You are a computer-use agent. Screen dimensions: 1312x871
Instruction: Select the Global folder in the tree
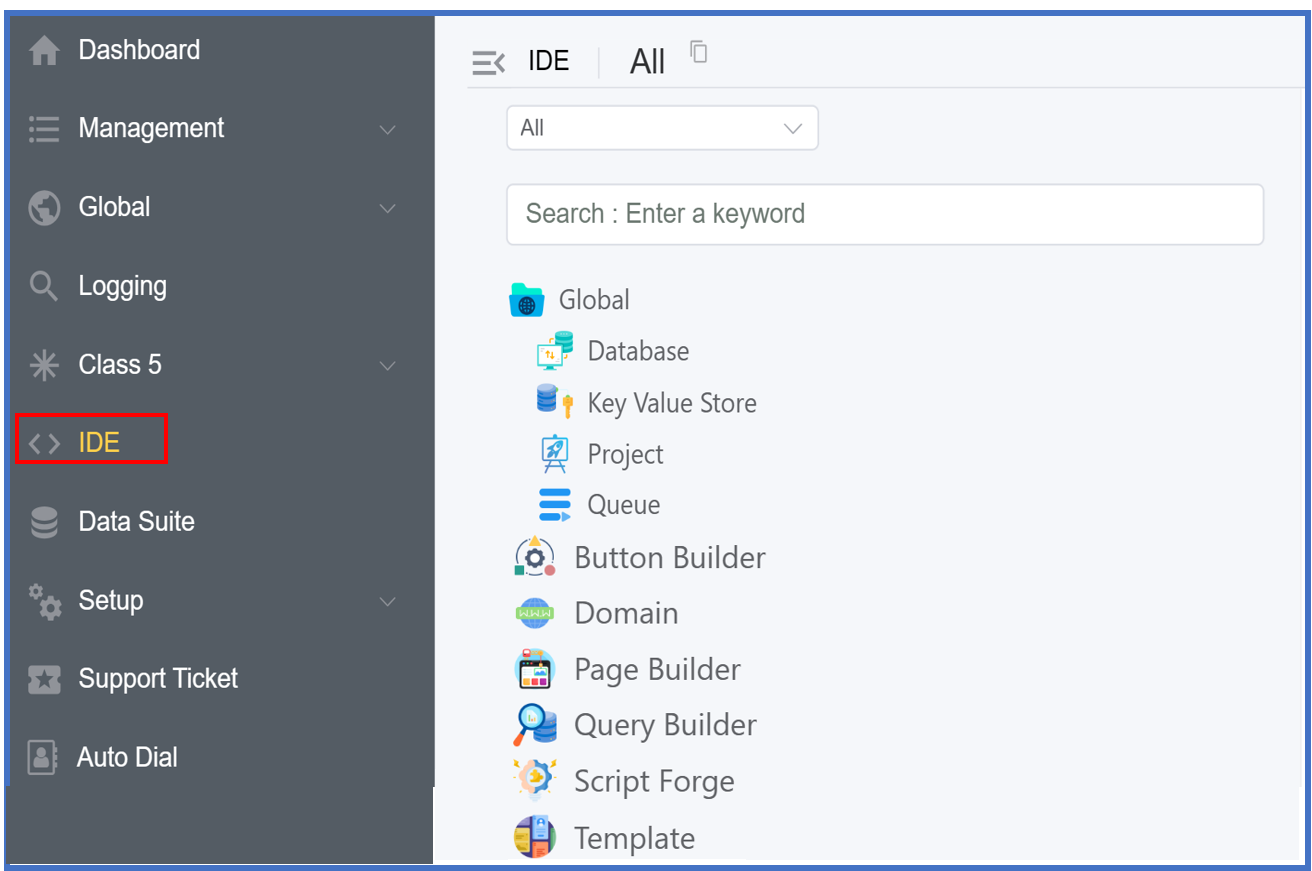(593, 300)
